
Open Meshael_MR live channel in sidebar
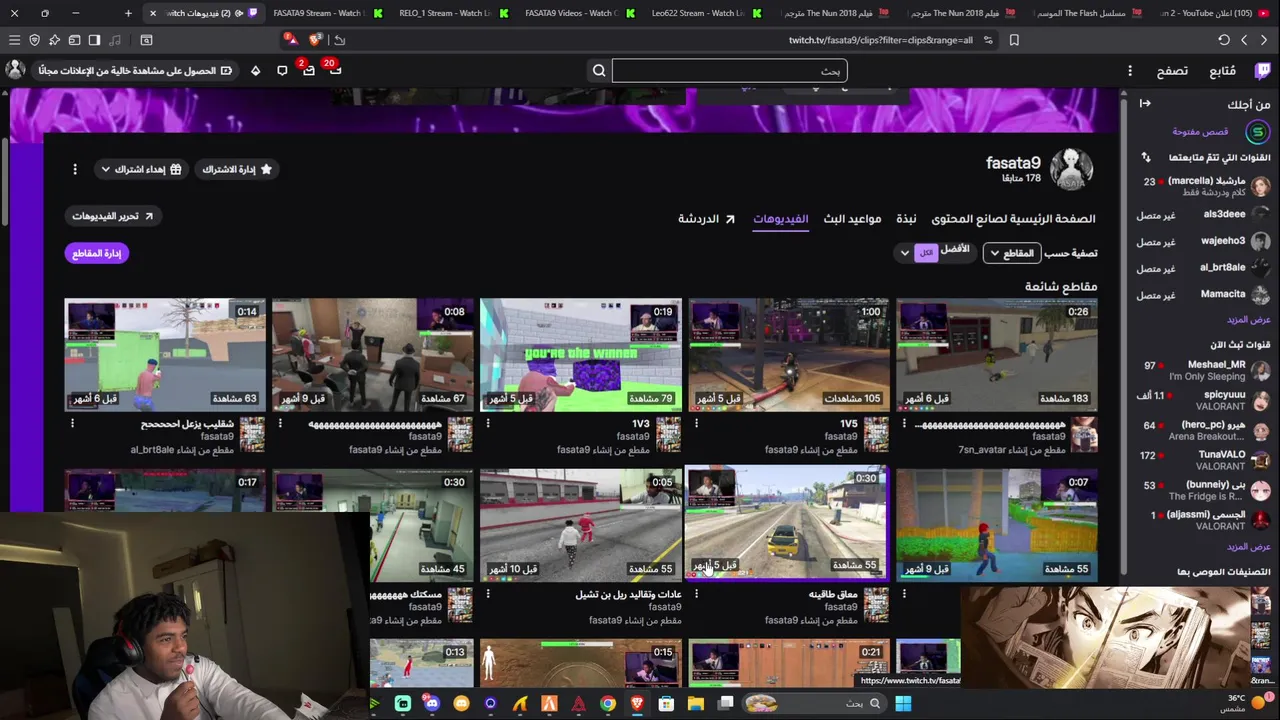coord(1204,371)
